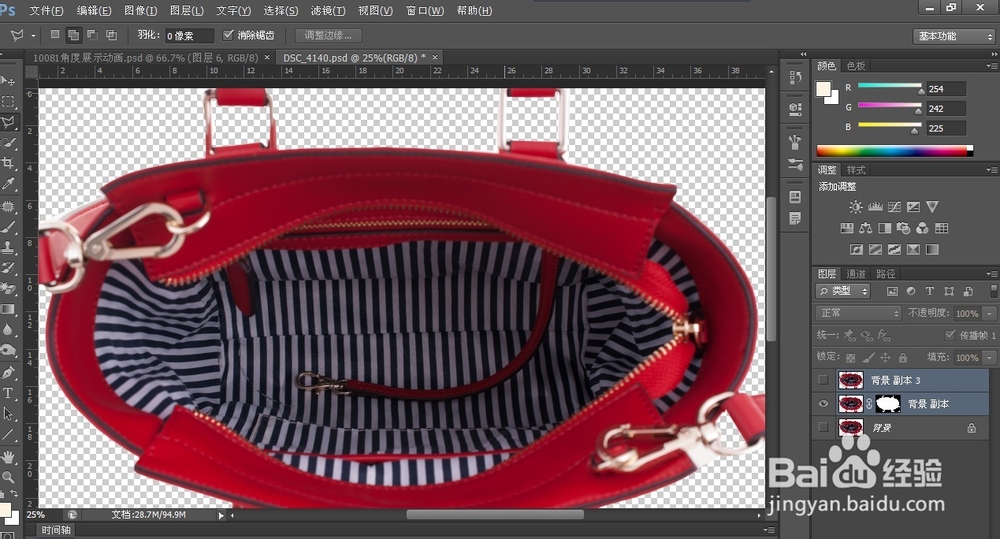The image size is (1000, 539).
Task: Choose New Selection mode icon
Action: click(x=55, y=34)
